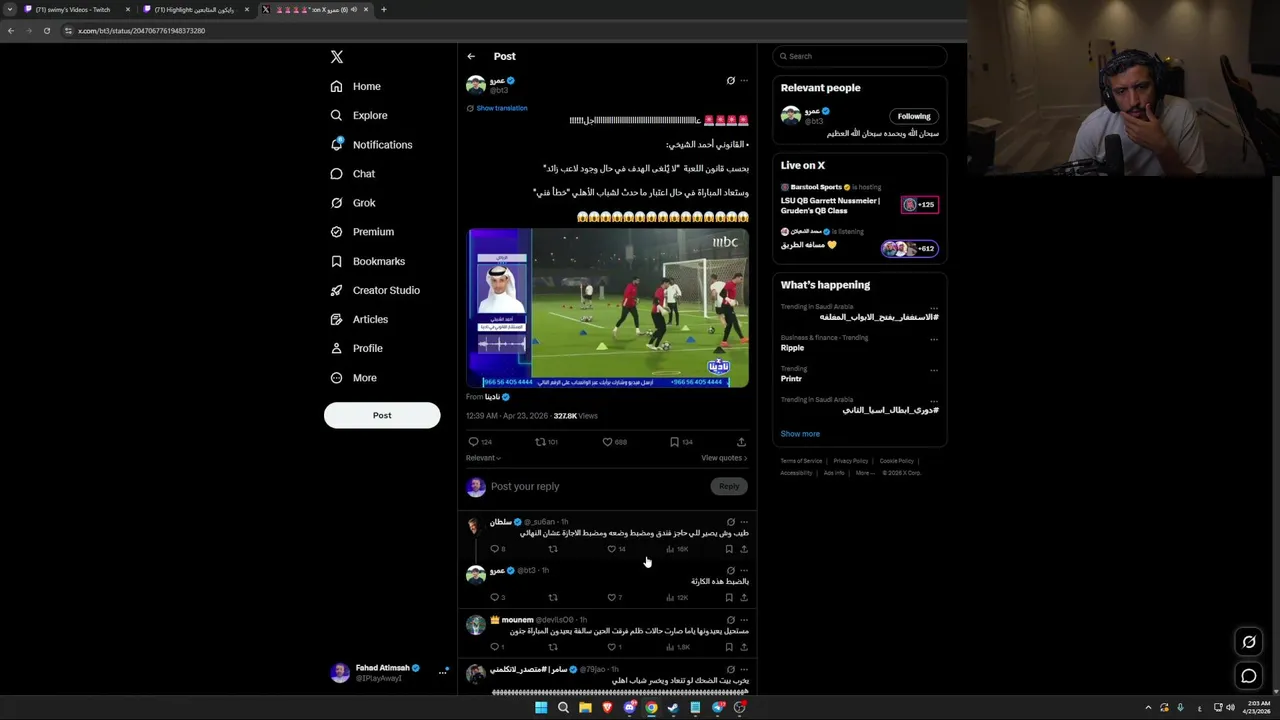Join Barstool Sports live space +125

point(919,205)
